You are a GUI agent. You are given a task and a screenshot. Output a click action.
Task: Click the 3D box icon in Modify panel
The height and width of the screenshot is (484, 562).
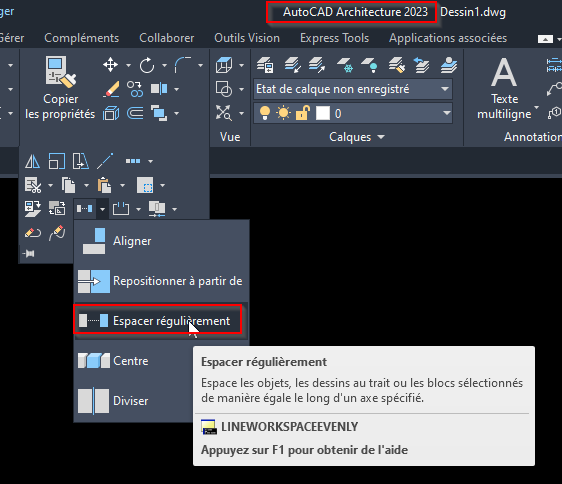(111, 114)
